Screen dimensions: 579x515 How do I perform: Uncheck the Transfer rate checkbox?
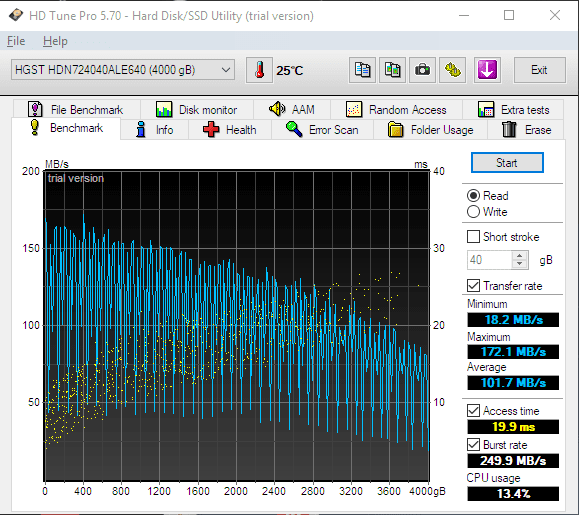coord(473,285)
